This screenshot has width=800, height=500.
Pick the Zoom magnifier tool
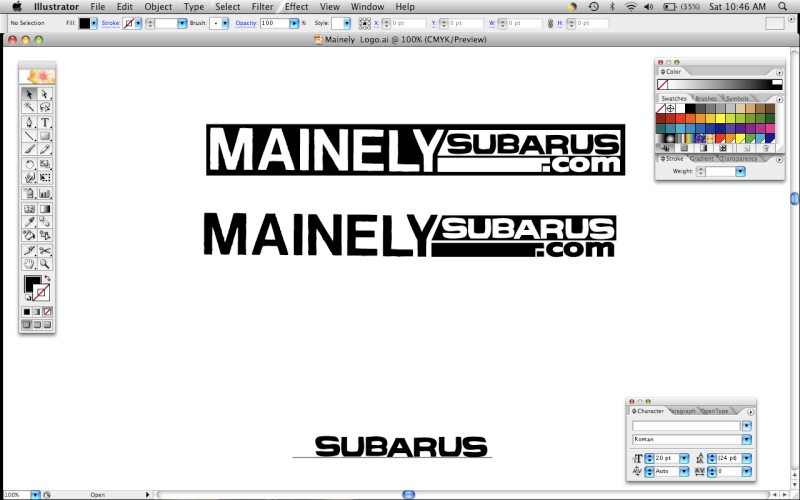(x=45, y=264)
